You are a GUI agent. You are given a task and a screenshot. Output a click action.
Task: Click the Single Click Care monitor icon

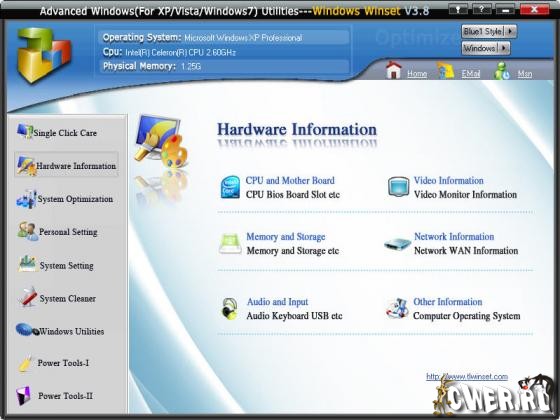coord(24,131)
